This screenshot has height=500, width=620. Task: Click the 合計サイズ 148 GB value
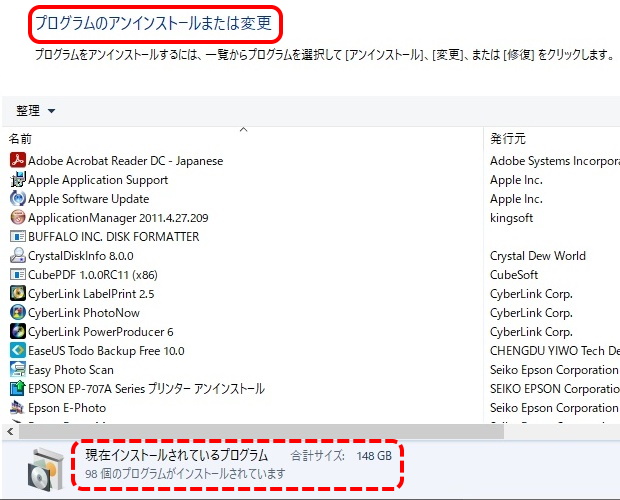click(374, 456)
